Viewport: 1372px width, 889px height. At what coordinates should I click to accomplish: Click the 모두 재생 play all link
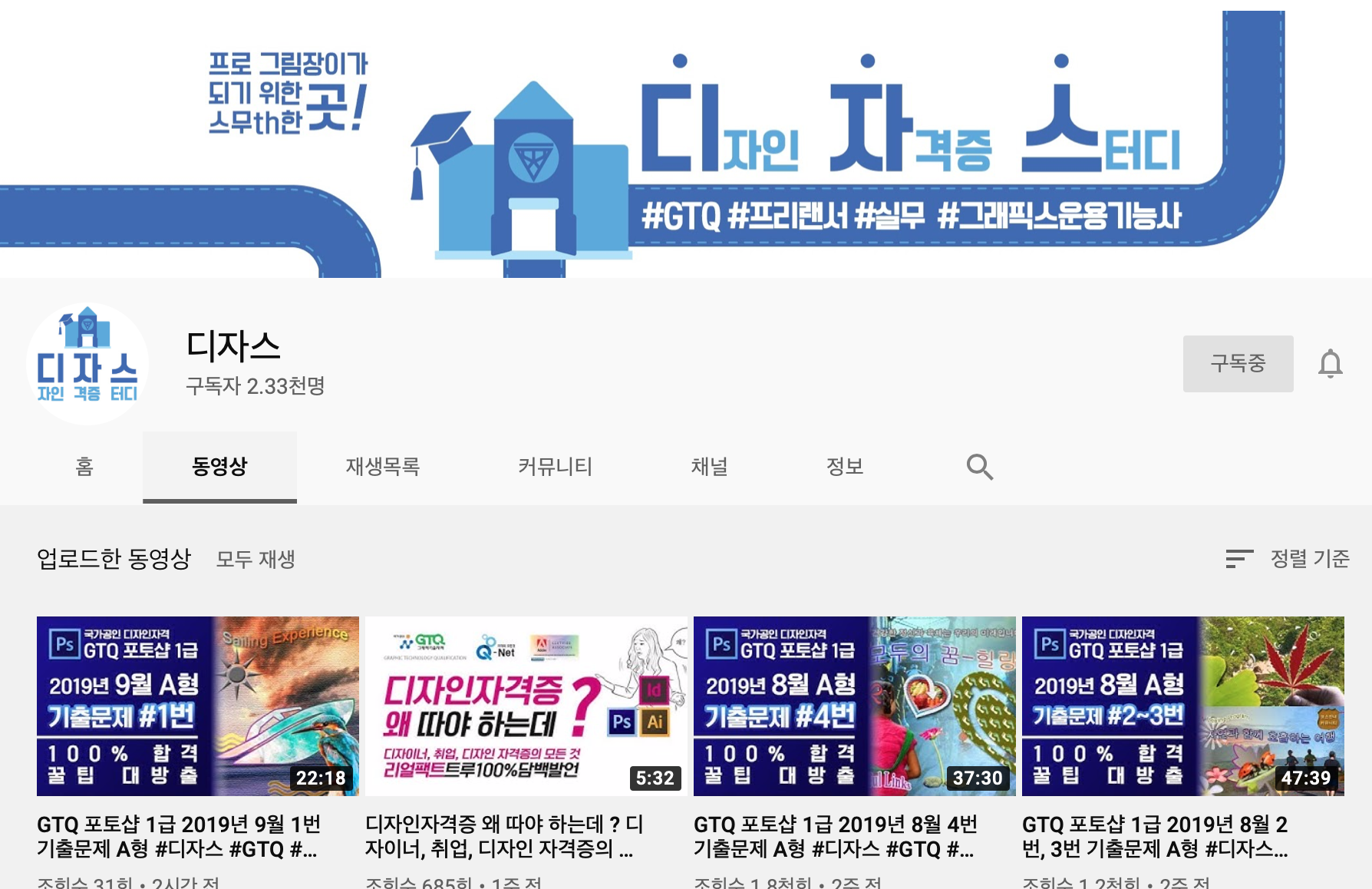point(256,559)
